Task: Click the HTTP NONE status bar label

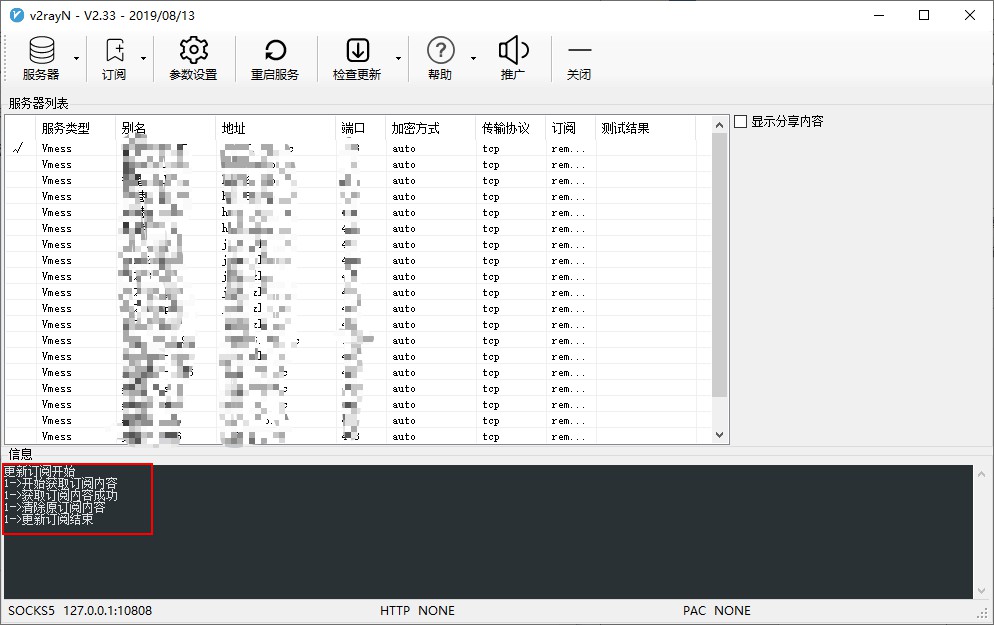Action: [x=420, y=610]
